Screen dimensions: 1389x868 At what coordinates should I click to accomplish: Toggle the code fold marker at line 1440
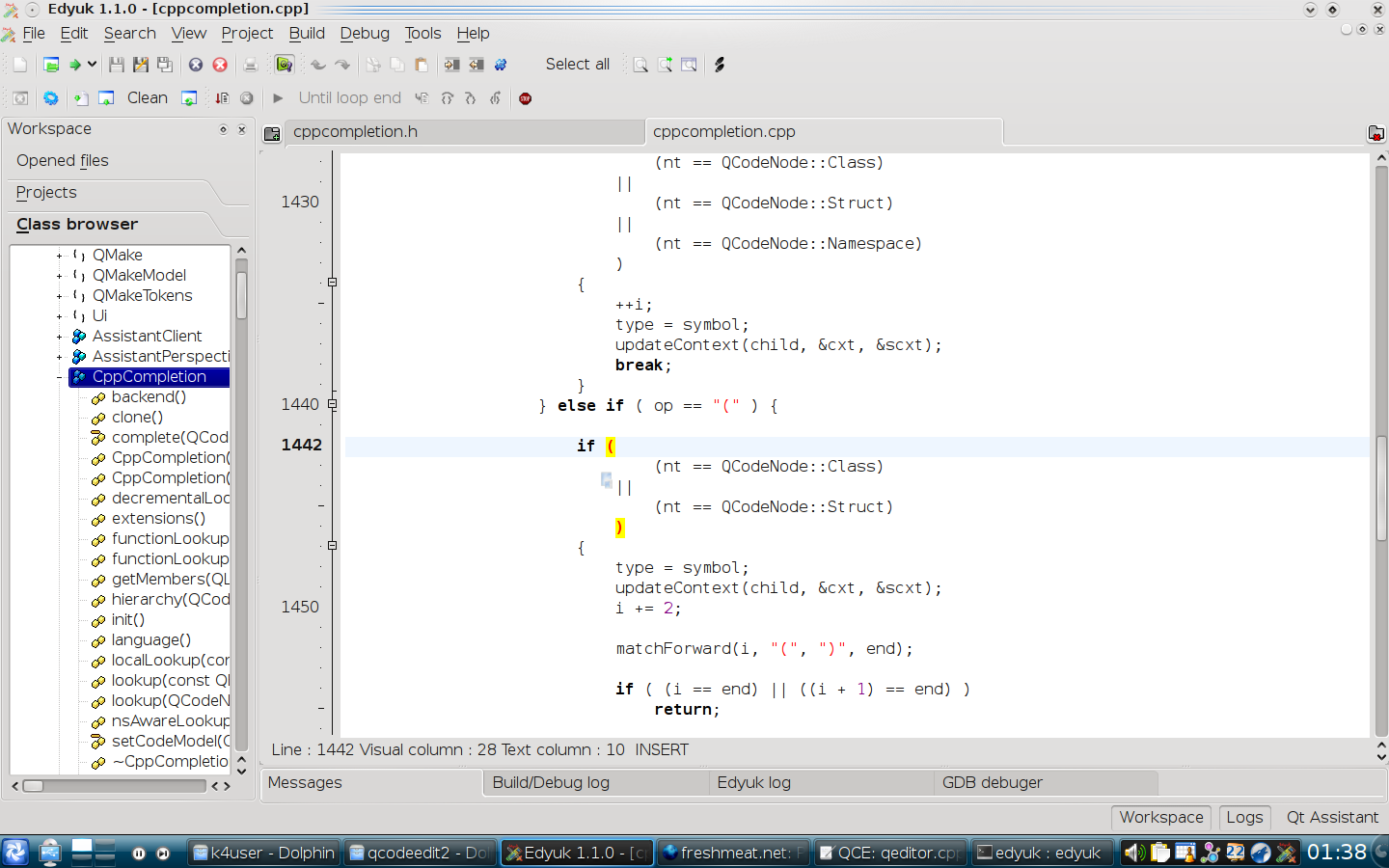(332, 404)
